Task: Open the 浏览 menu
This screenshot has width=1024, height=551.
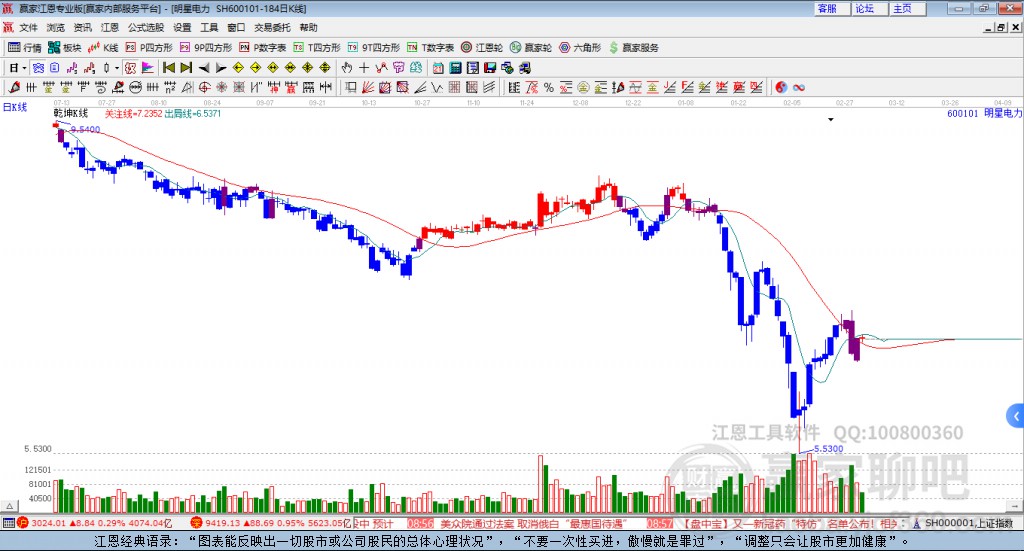Action: pyautogui.click(x=56, y=27)
